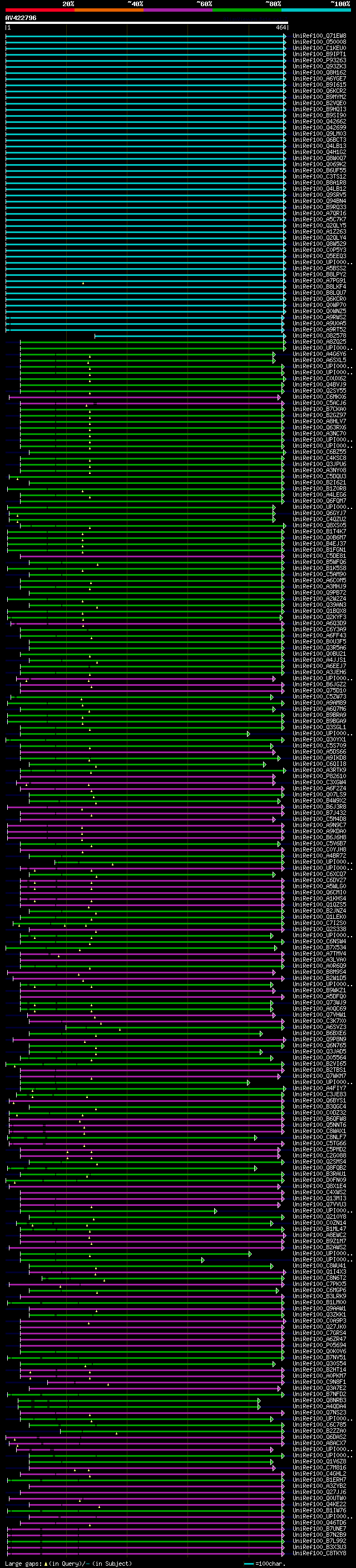Screen dimensions: 356x1568
Task: Select the UniRef100_B2I621 label
Action: [319, 483]
